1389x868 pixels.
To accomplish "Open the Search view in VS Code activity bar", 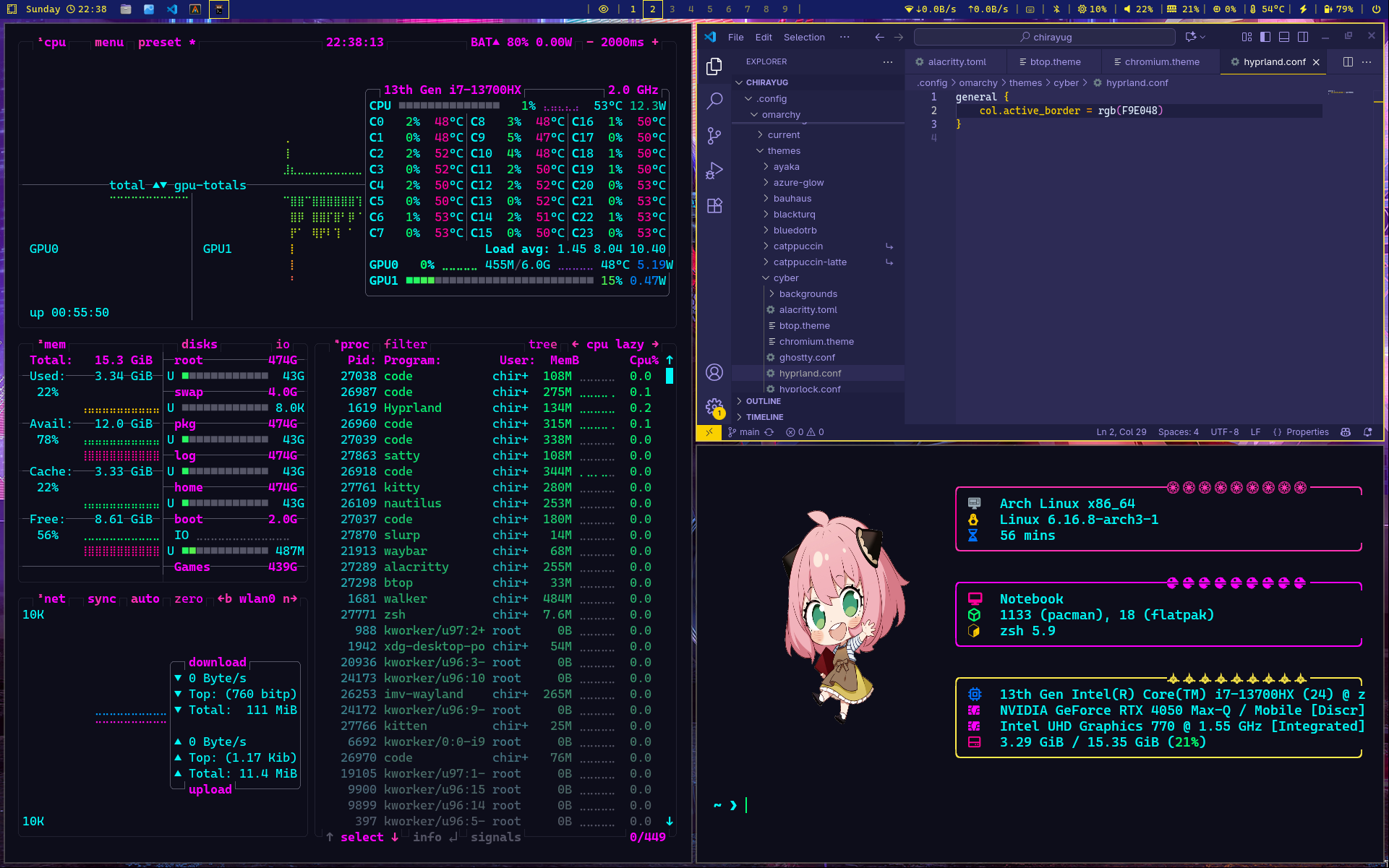I will click(x=714, y=100).
